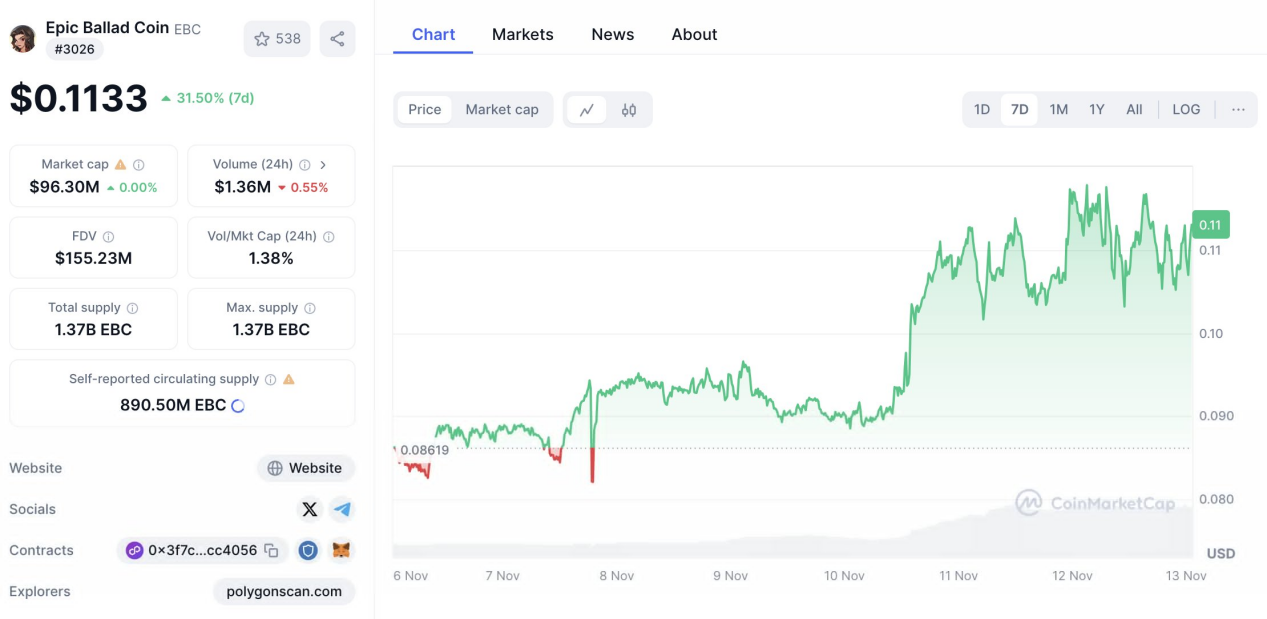Expand Volume (24h) details chevron
1267x619 pixels.
[x=323, y=165]
